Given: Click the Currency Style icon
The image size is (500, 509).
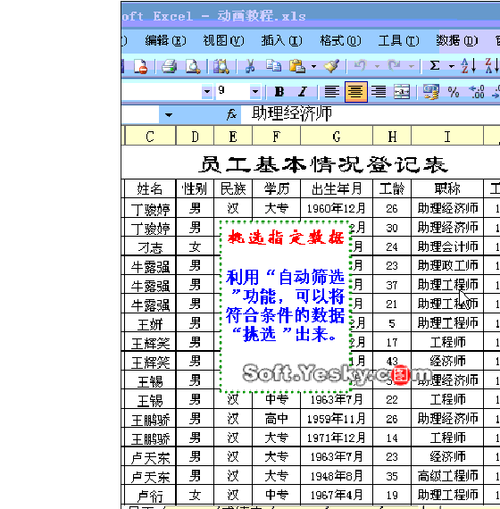Looking at the screenshot, I should (x=431, y=92).
